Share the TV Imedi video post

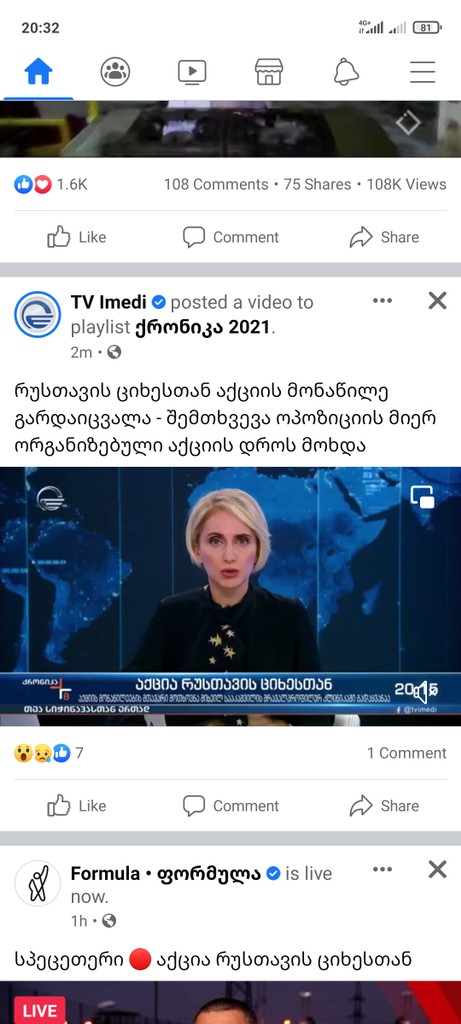pos(385,806)
